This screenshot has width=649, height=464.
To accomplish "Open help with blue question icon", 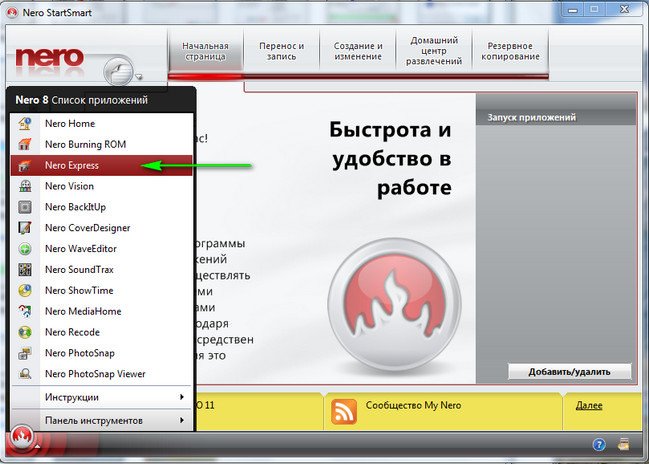I will [599, 445].
